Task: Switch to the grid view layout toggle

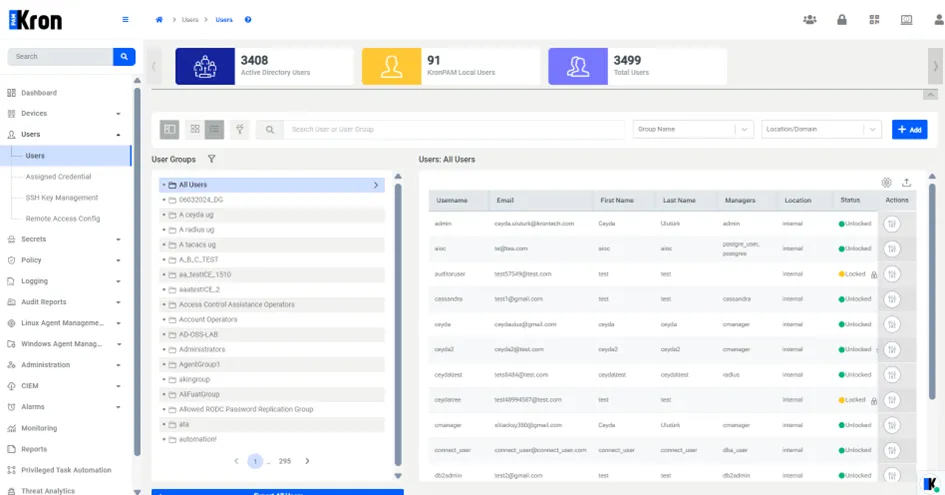Action: click(195, 129)
